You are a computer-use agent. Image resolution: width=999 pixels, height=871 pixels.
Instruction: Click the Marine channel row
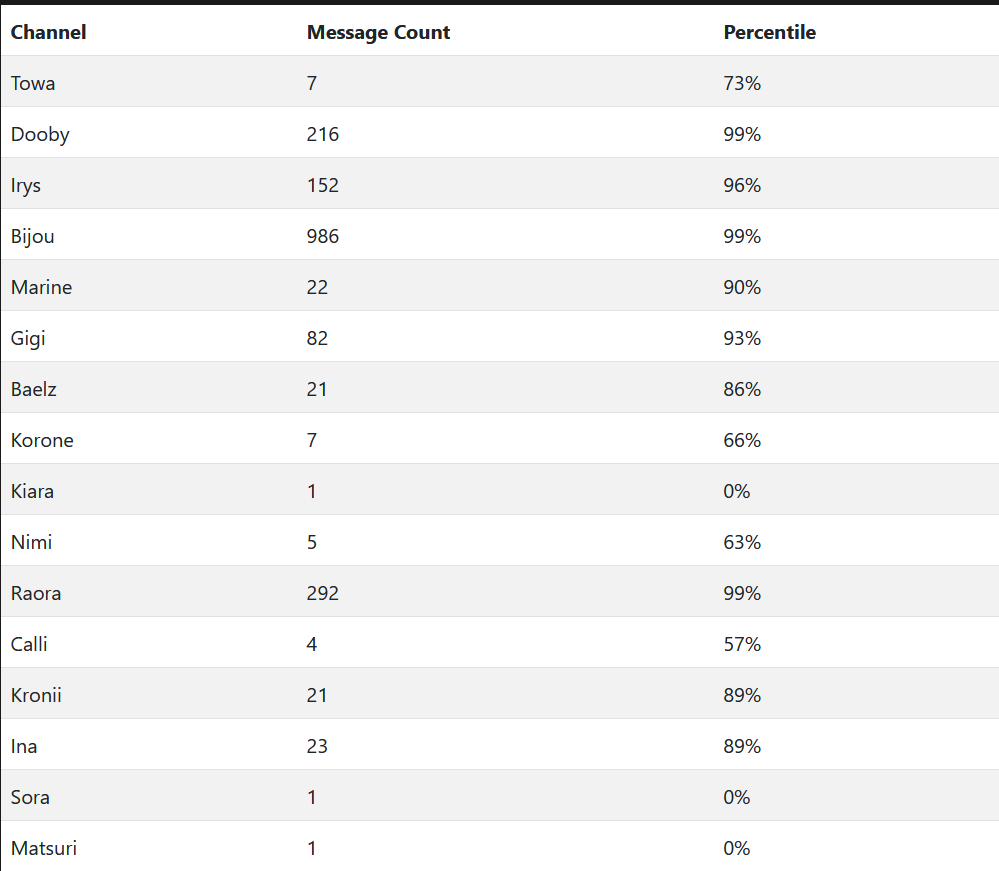pos(42,287)
